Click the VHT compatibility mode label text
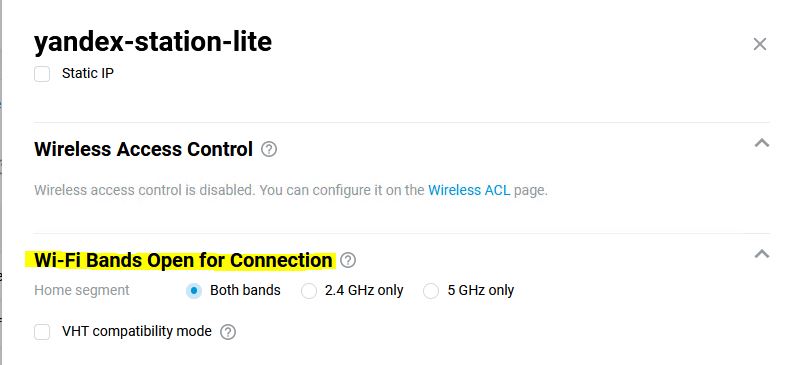Viewport: 798px width, 365px height. coord(136,331)
